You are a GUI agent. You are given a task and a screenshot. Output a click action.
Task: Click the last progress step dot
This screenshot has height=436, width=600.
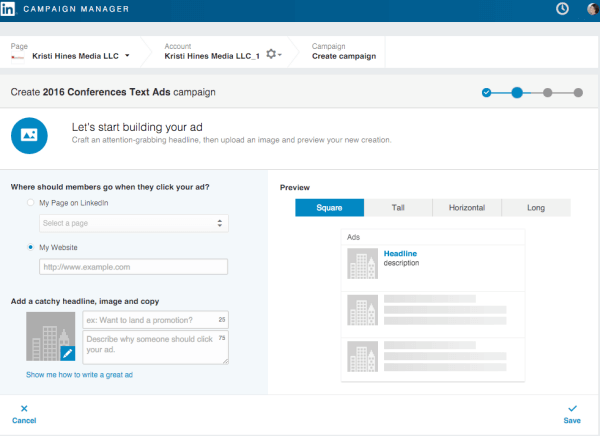[x=578, y=92]
